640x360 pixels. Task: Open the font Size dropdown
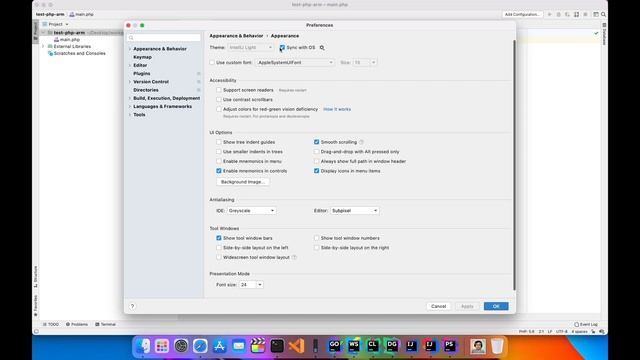click(x=364, y=62)
